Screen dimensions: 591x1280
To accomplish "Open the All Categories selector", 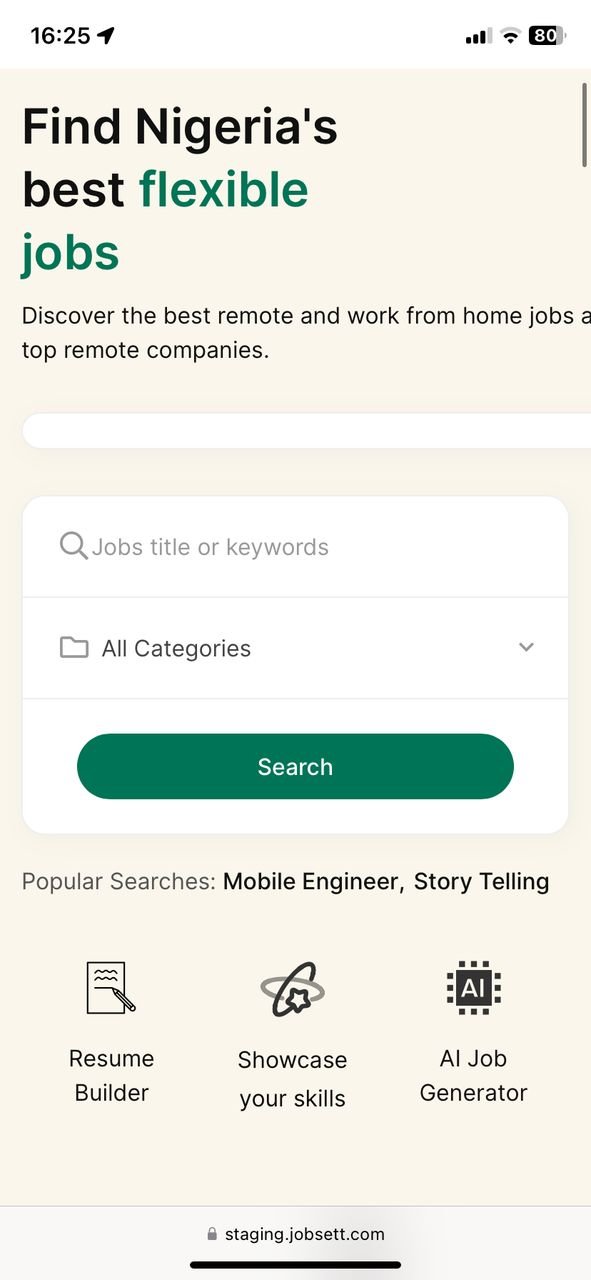I will (x=295, y=648).
